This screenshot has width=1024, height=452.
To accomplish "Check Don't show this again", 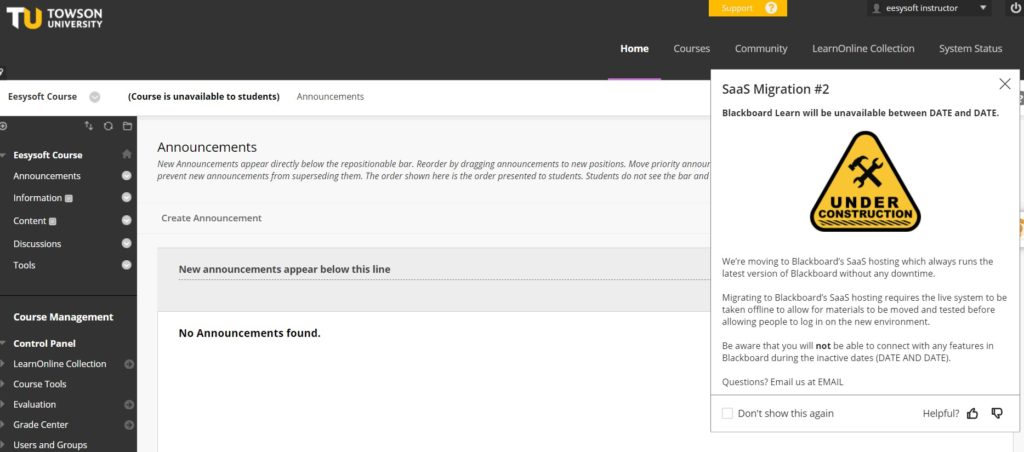I will point(727,413).
